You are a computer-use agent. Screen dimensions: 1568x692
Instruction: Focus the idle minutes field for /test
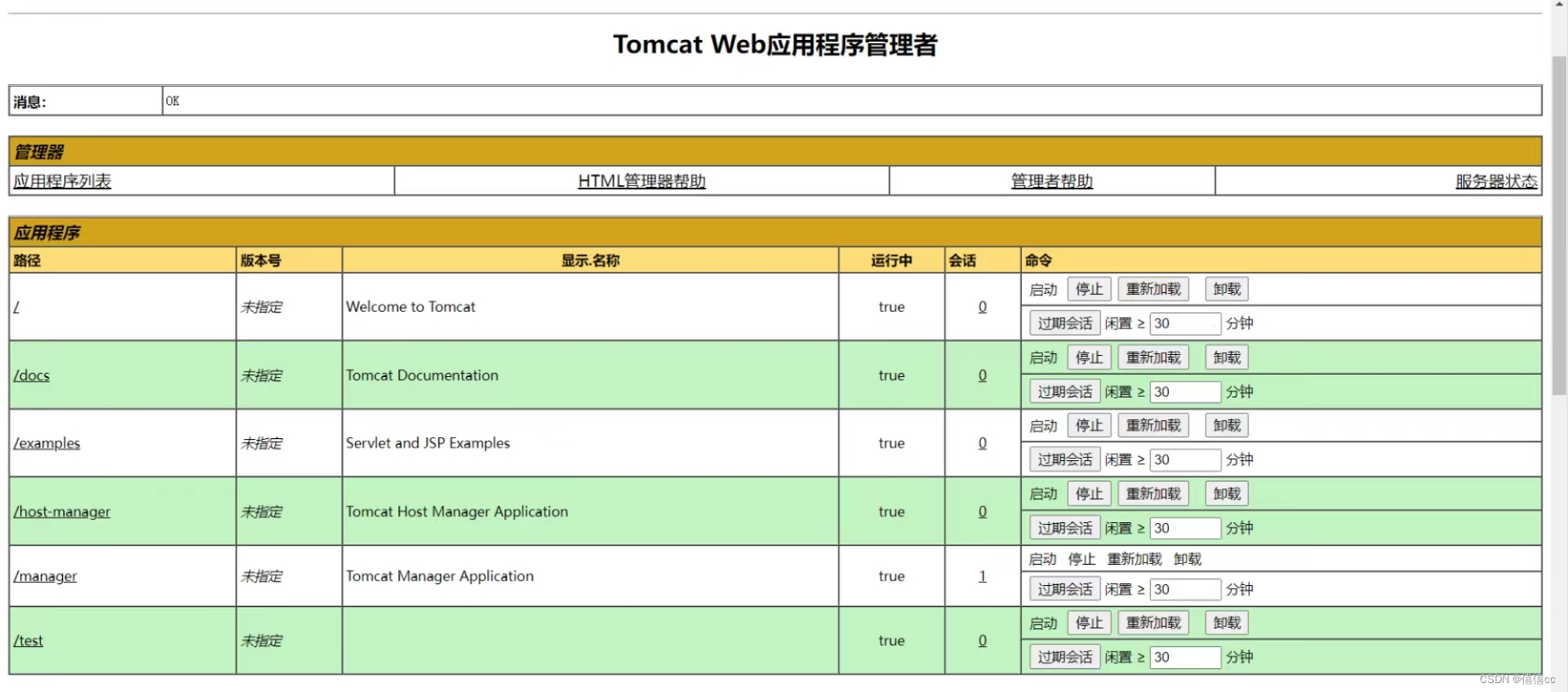pyautogui.click(x=1185, y=657)
